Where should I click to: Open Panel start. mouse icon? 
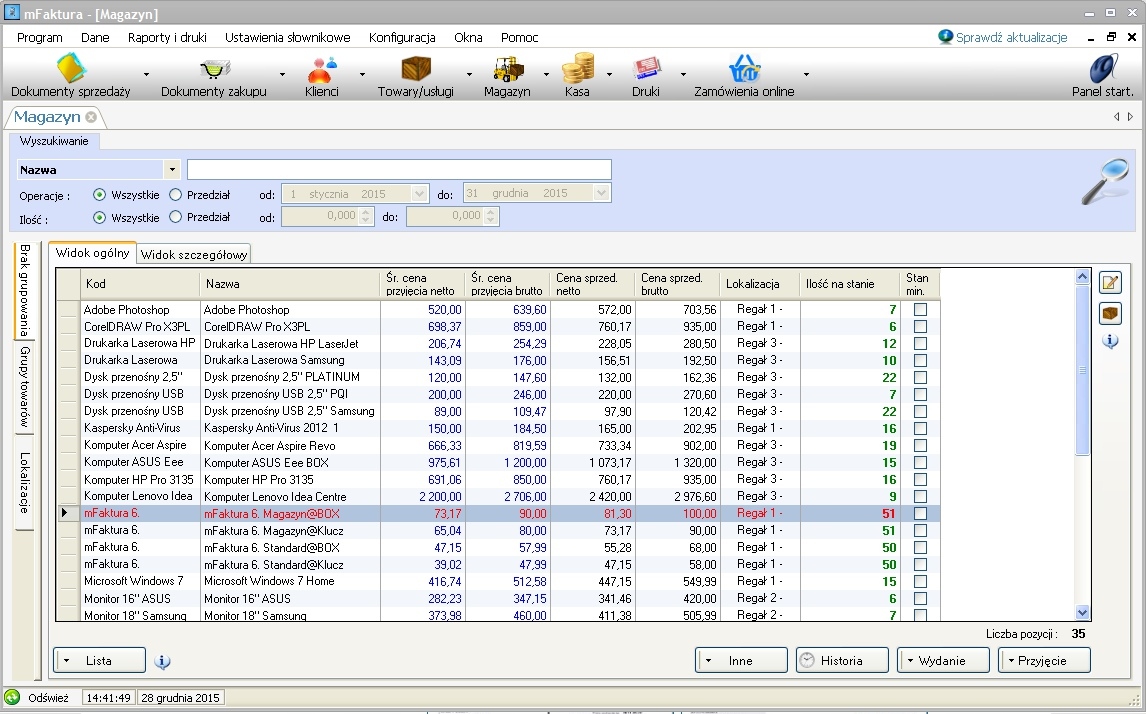[x=1102, y=70]
